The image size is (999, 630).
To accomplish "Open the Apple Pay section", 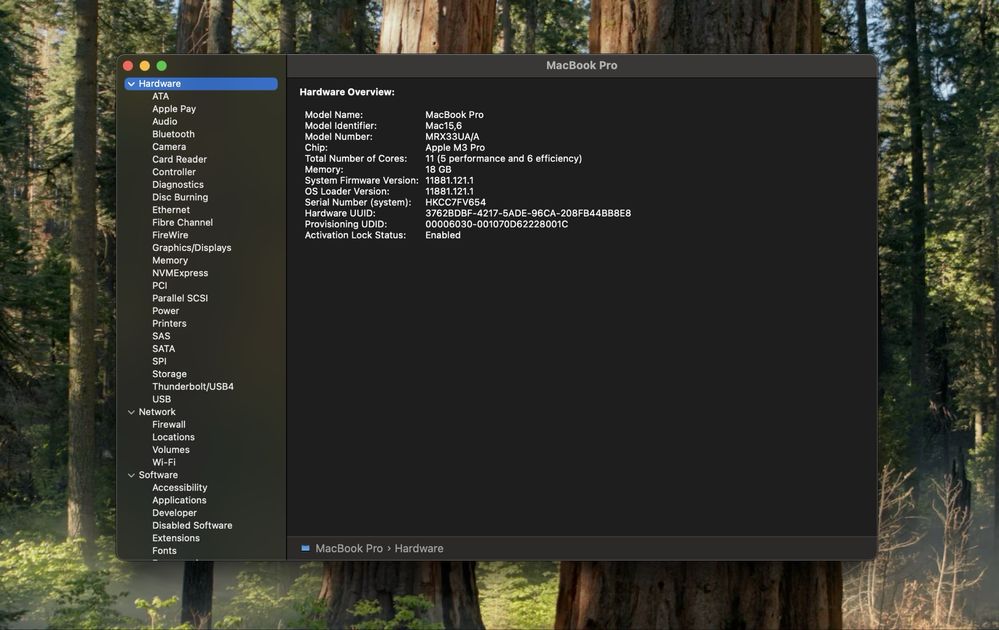I will point(174,109).
